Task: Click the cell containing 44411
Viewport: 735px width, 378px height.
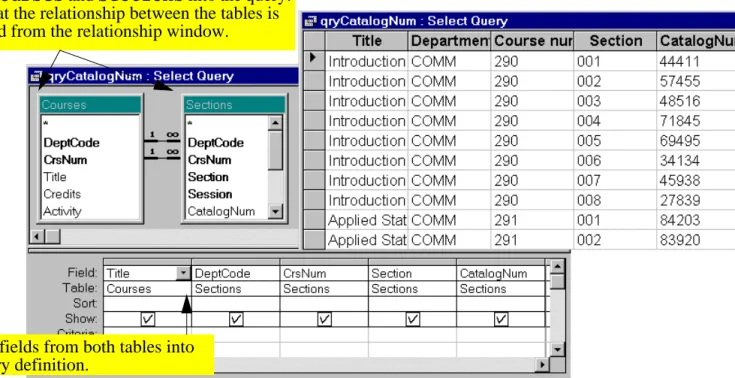Action: click(x=696, y=61)
